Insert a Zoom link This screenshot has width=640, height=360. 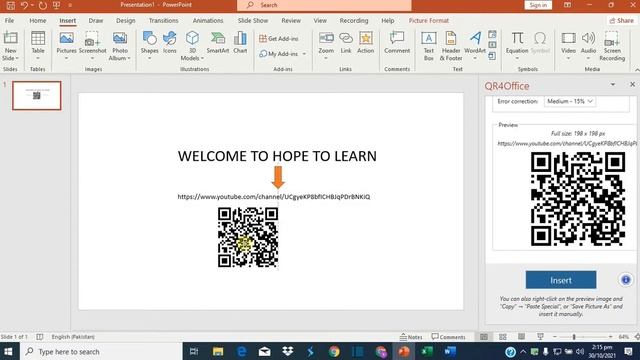326,45
